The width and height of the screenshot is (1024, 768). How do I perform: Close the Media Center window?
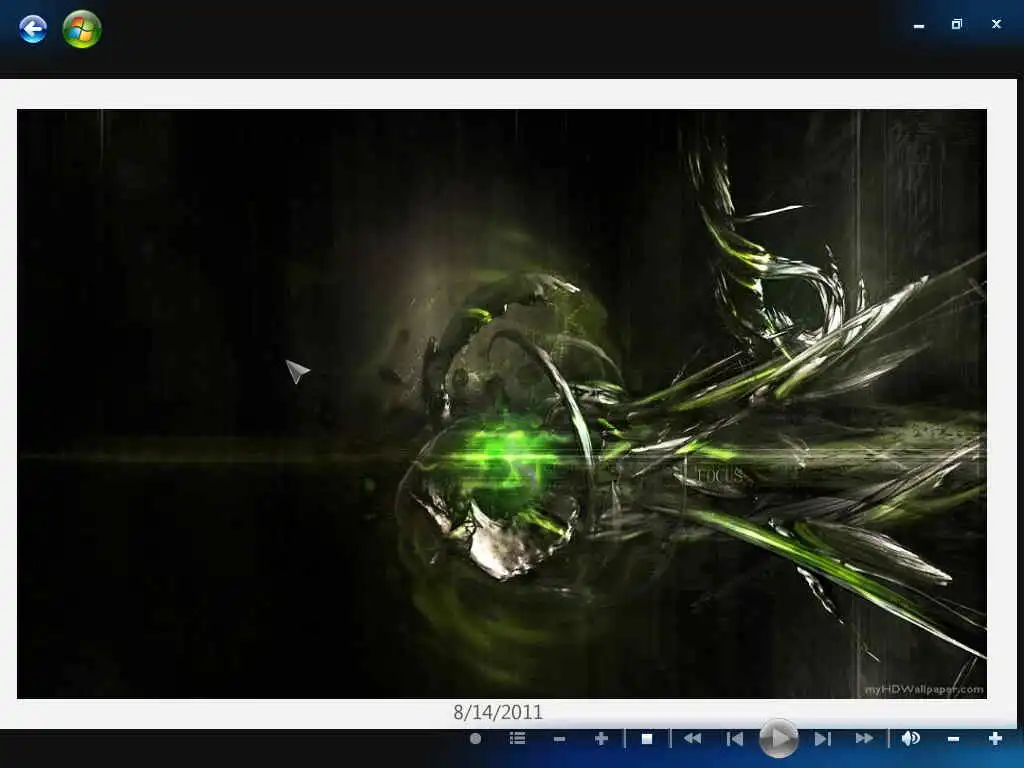pos(996,24)
